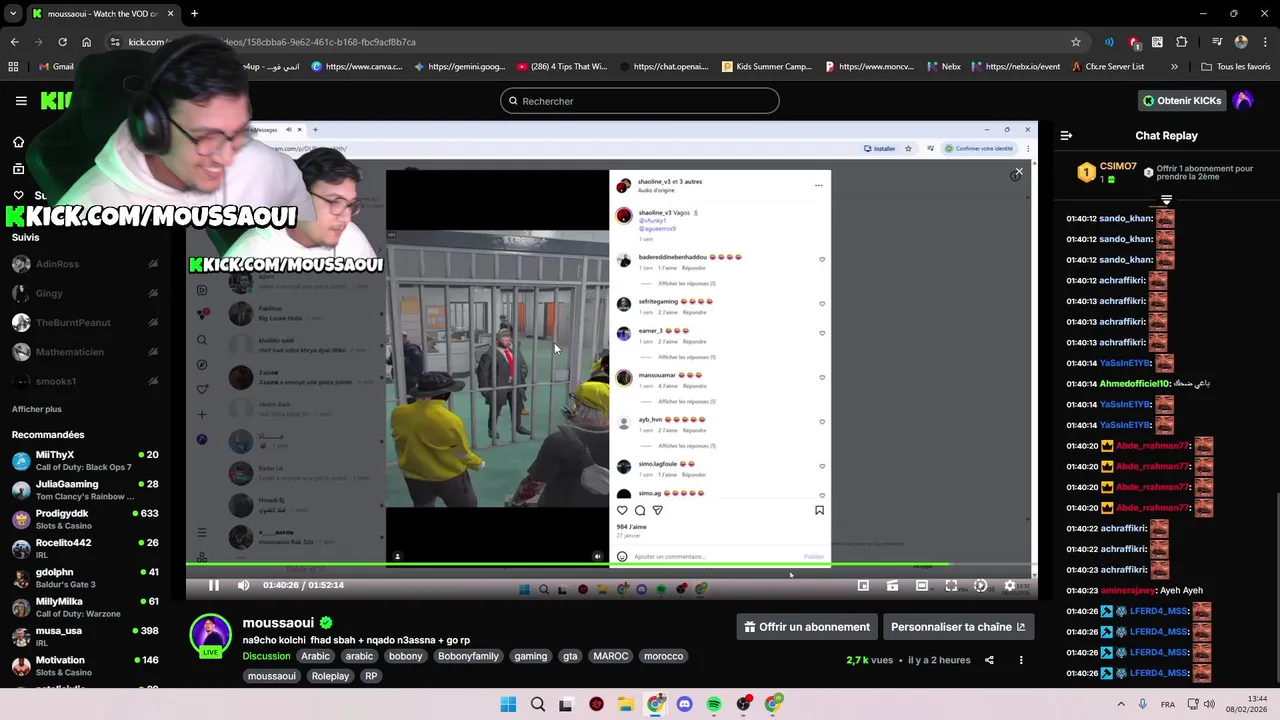The height and width of the screenshot is (720, 1280).
Task: Click the Roleplay tag
Action: click(330, 676)
